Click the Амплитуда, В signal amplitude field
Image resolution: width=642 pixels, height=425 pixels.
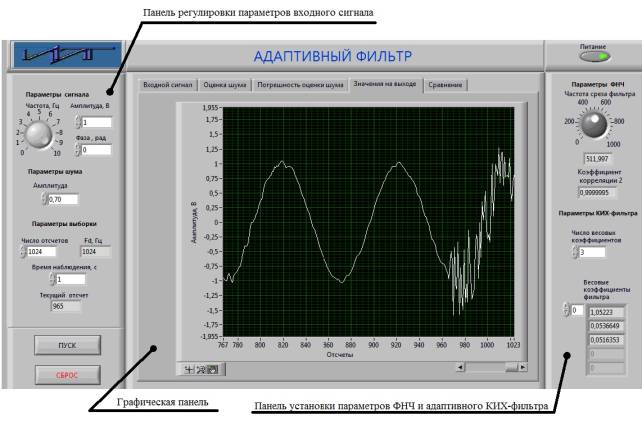(x=97, y=122)
